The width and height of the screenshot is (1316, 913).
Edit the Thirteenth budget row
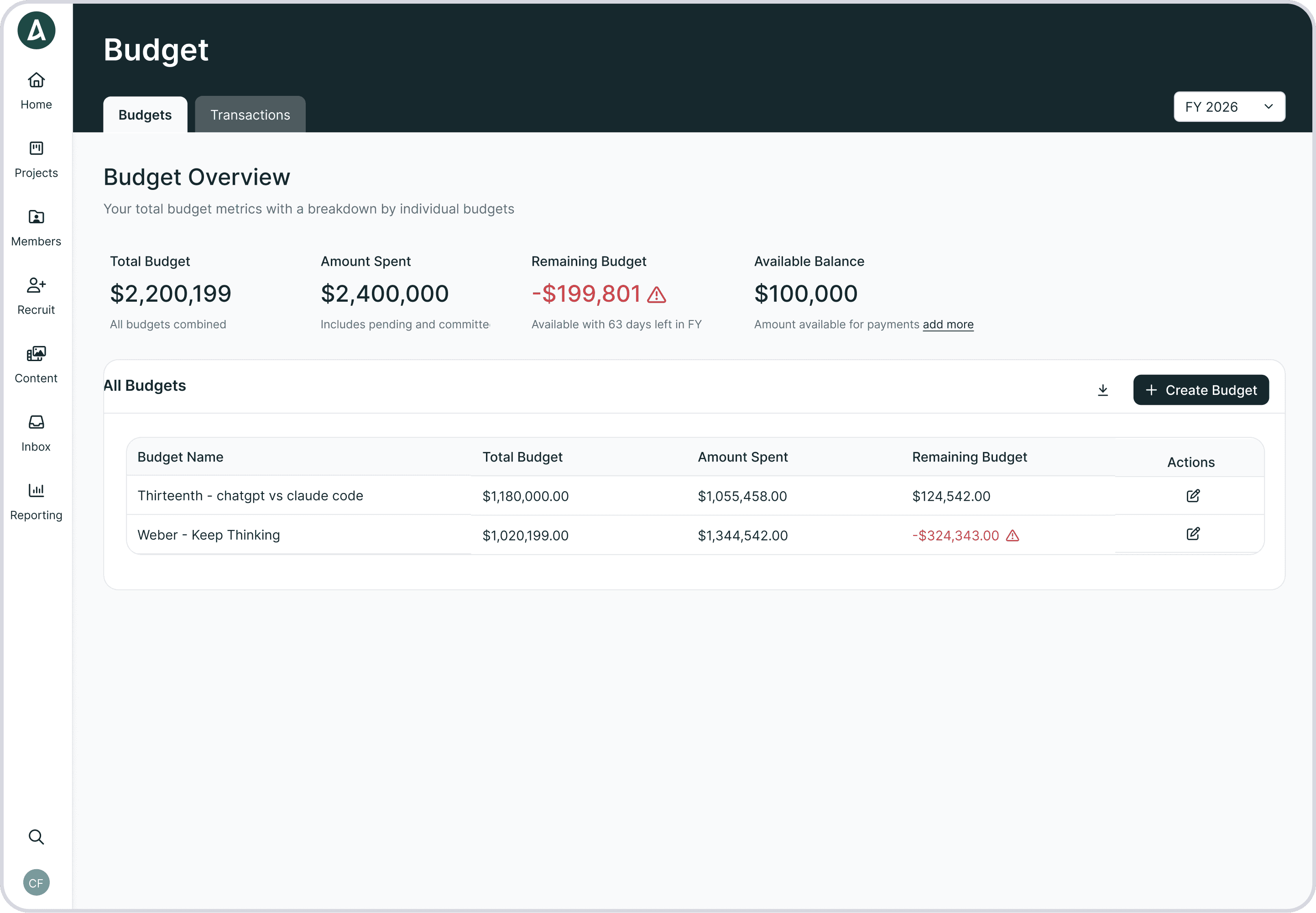1193,495
